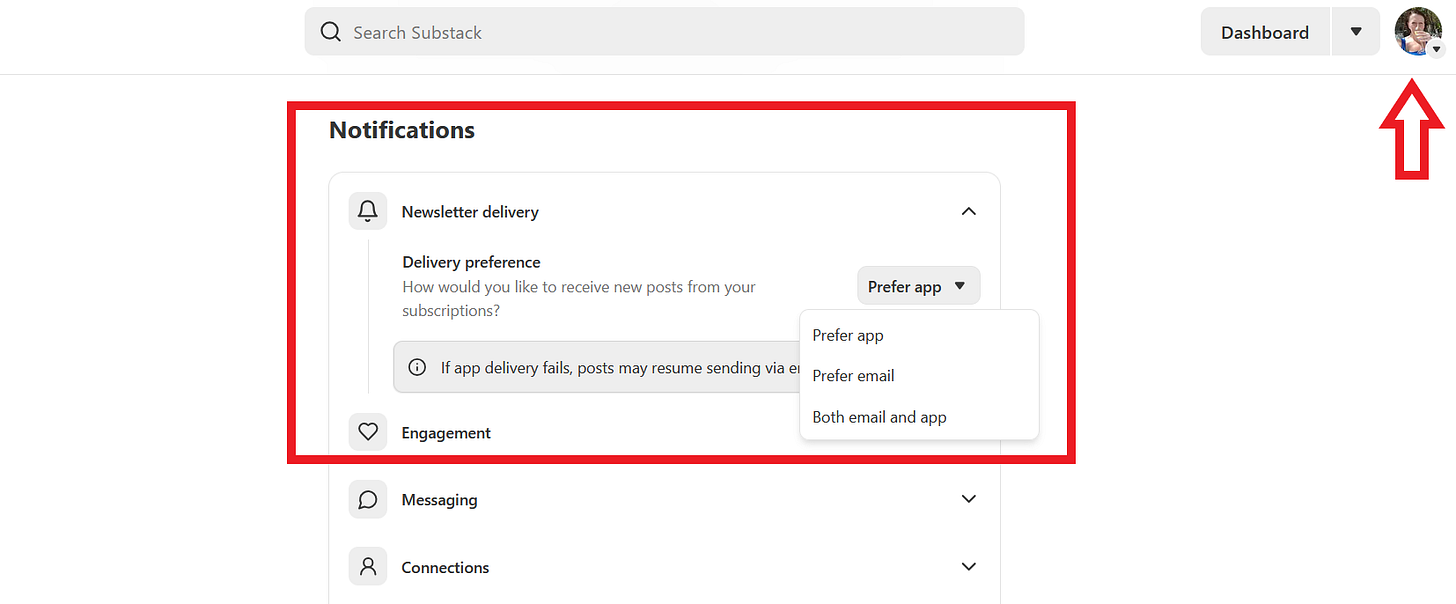Choose Both email and app delivery
This screenshot has width=1456, height=604.
pyautogui.click(x=879, y=416)
